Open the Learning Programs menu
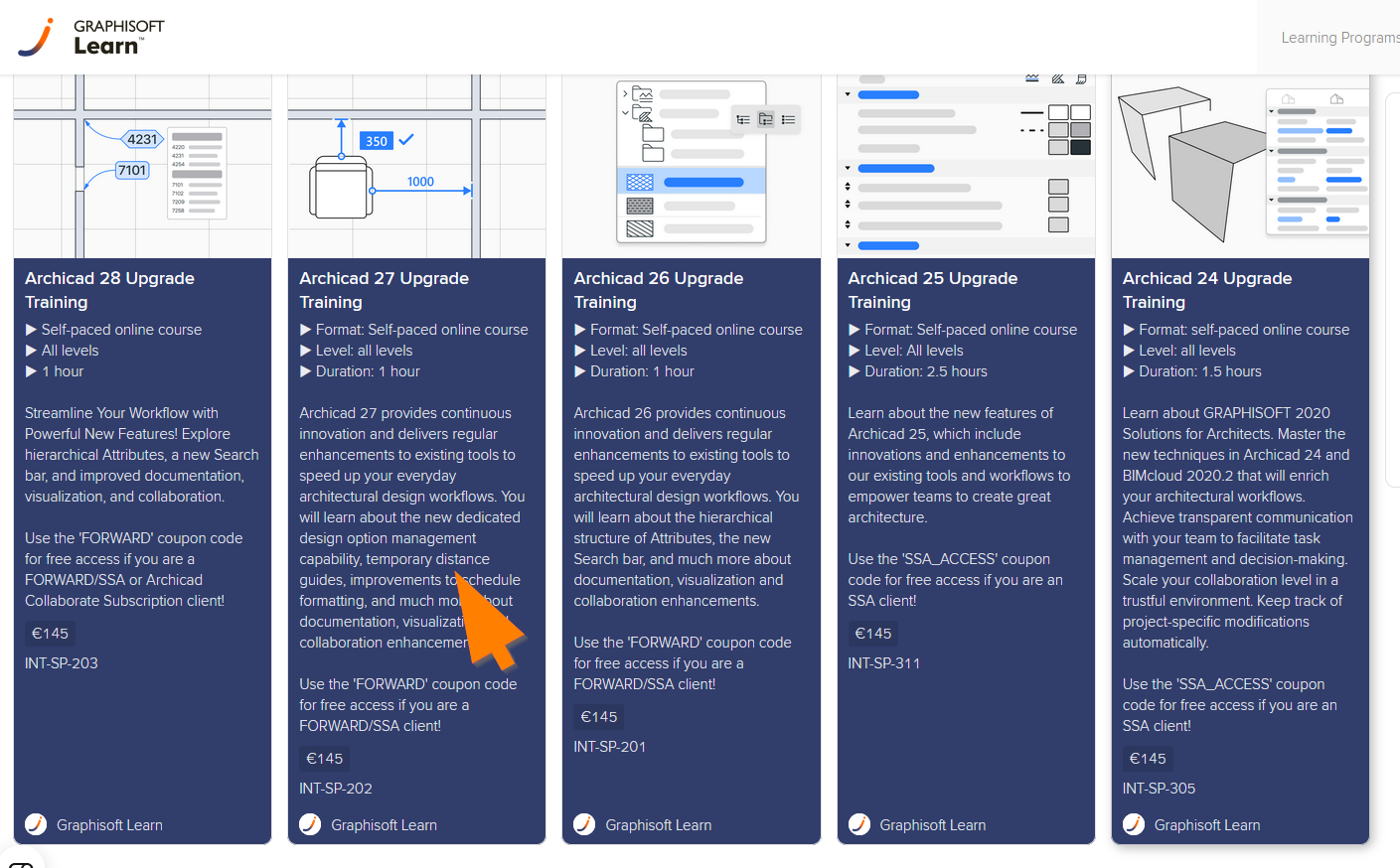This screenshot has height=868, width=1400. pos(1339,38)
